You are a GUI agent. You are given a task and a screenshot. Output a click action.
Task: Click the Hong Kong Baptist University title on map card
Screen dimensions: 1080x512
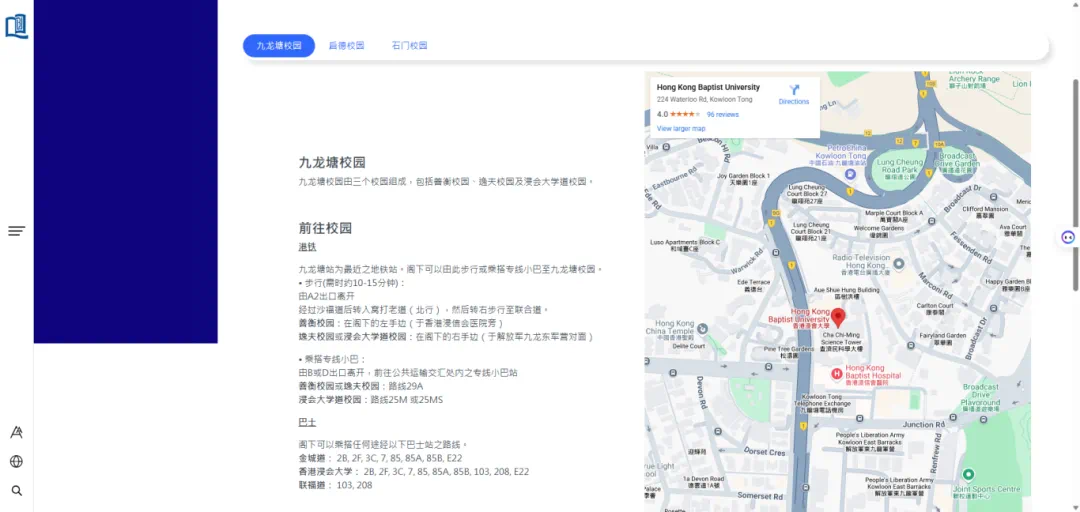[x=708, y=88]
